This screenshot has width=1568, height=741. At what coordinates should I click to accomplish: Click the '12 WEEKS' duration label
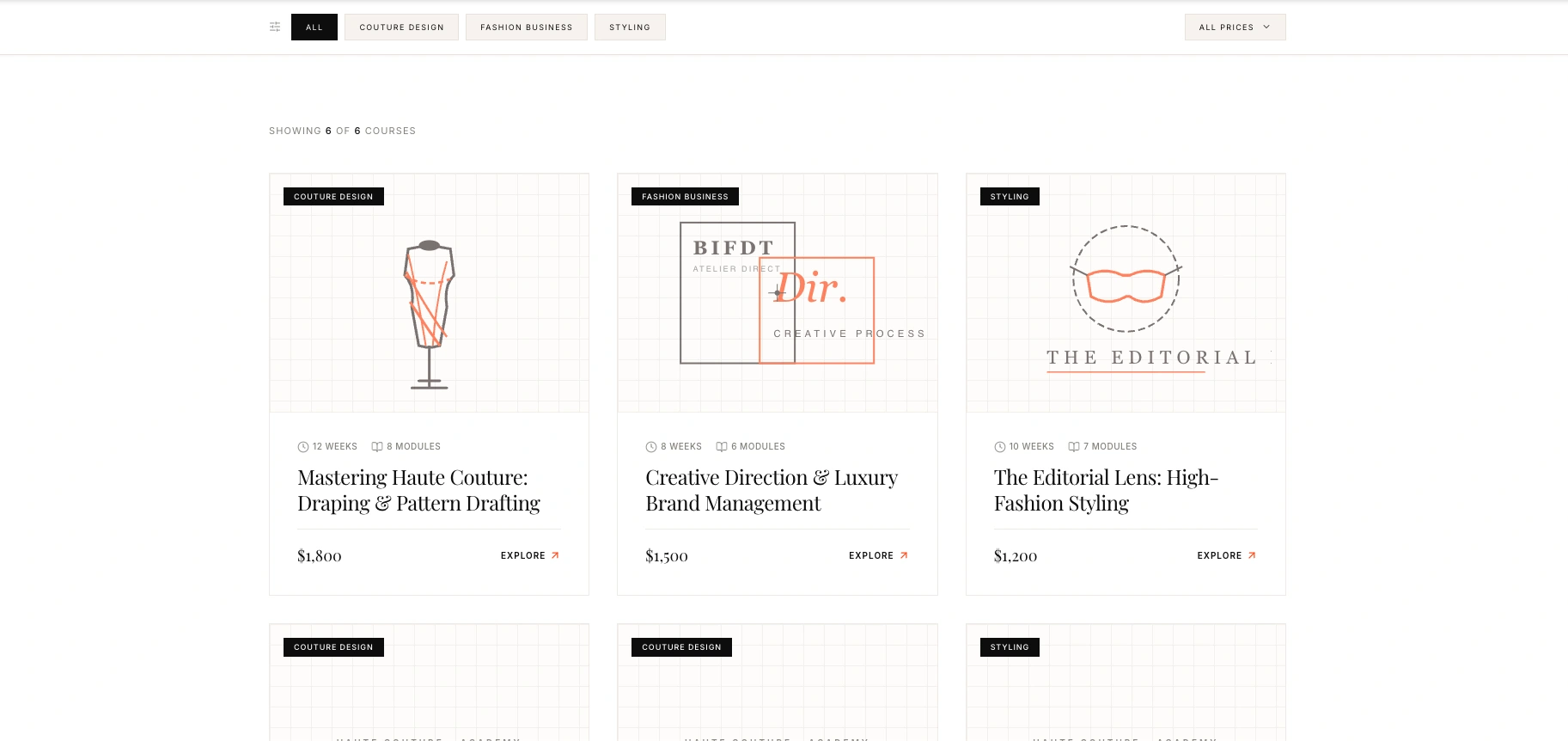335,447
